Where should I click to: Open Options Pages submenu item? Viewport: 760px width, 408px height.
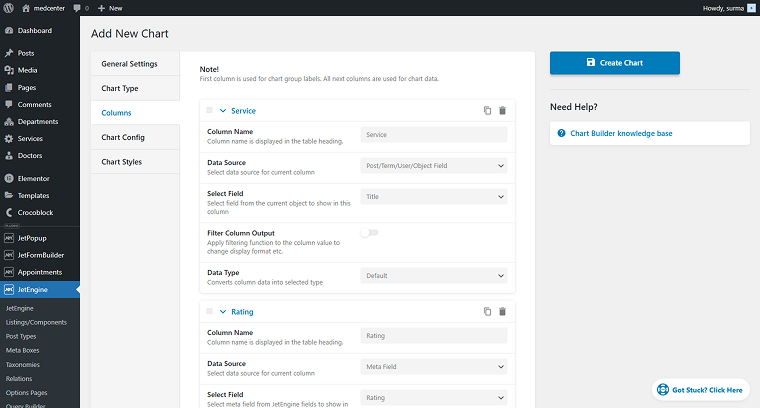(x=27, y=392)
